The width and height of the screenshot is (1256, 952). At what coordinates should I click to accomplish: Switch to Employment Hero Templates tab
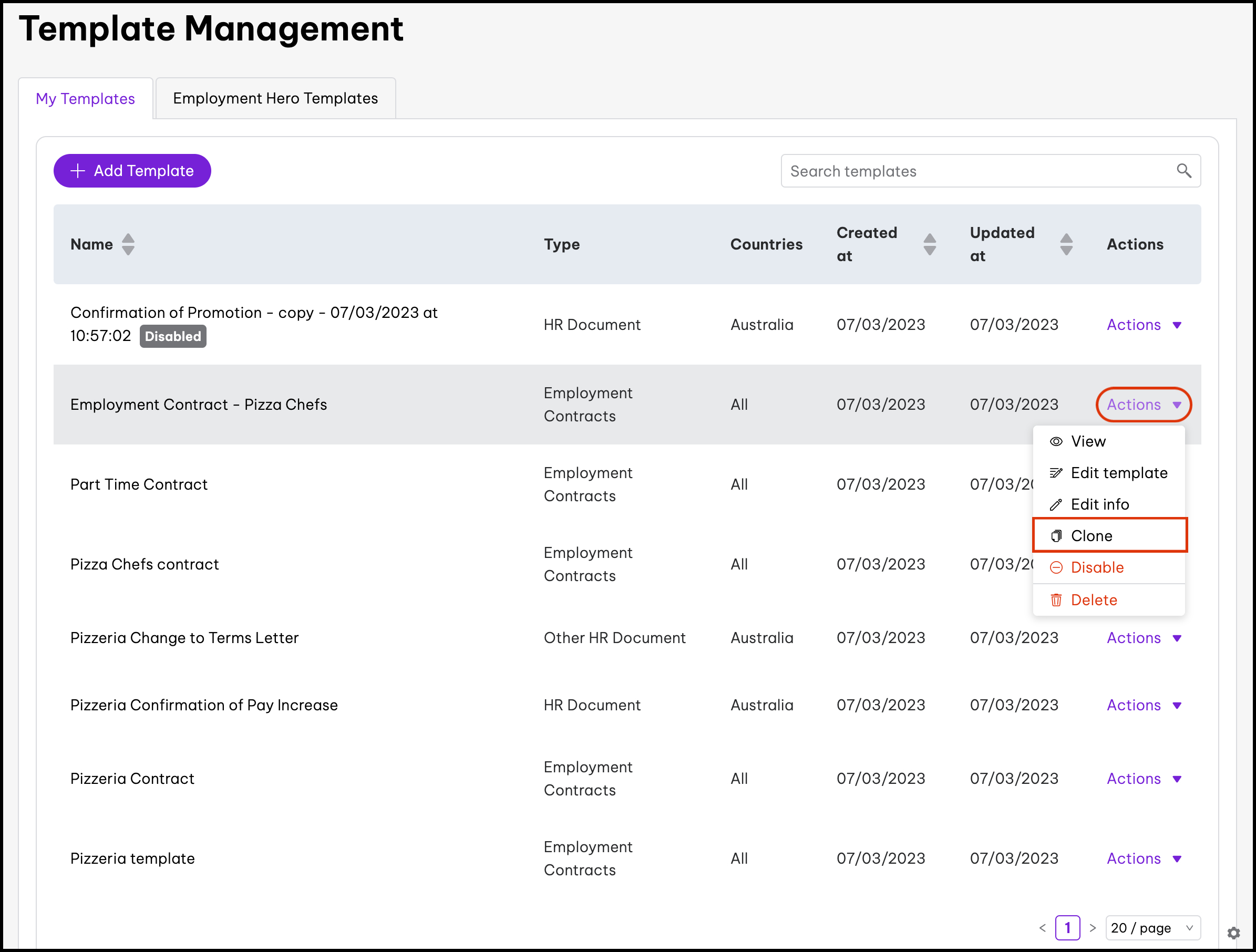(275, 99)
